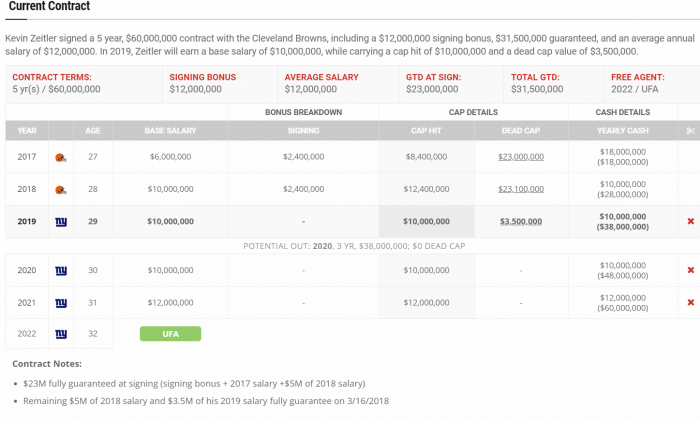Image resolution: width=700 pixels, height=421 pixels.
Task: Click the scissors icon in the table header
Action: click(690, 131)
